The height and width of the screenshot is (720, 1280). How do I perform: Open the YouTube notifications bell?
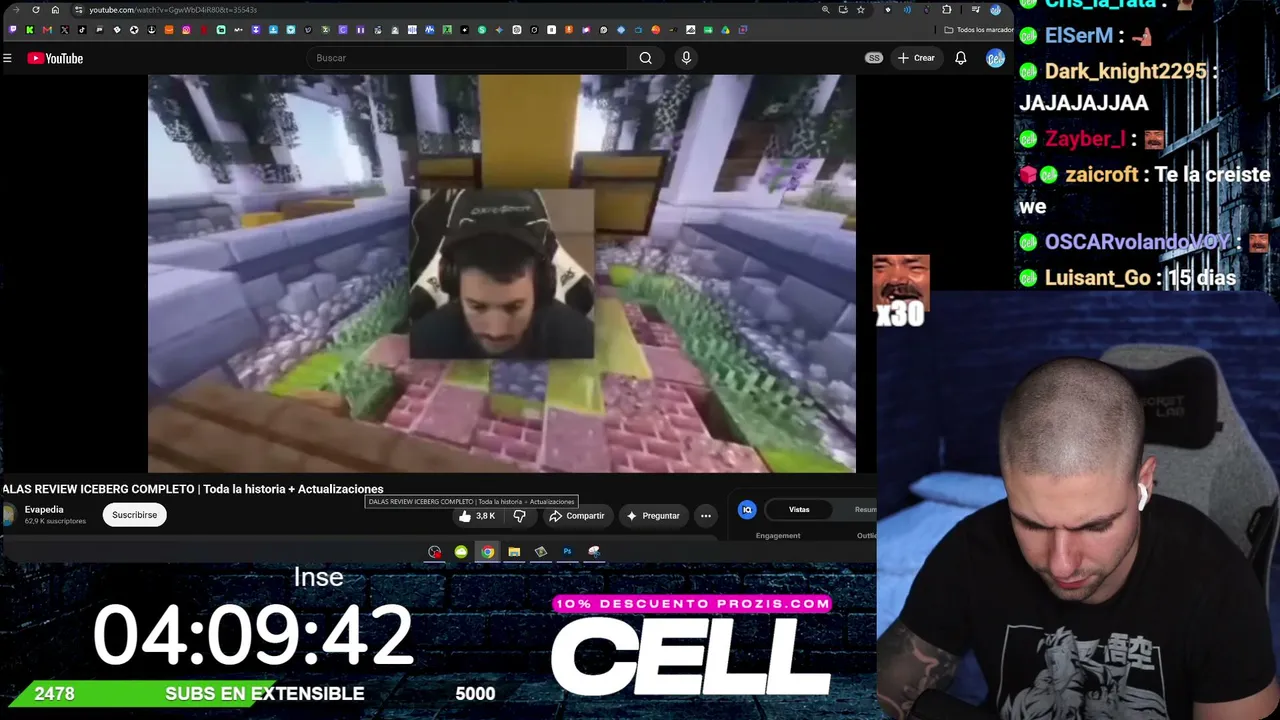pyautogui.click(x=961, y=58)
